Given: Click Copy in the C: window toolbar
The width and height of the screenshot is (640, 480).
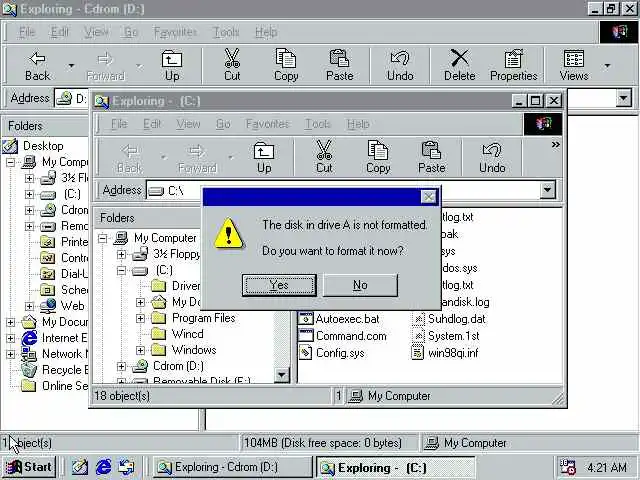Looking at the screenshot, I should coord(378,158).
